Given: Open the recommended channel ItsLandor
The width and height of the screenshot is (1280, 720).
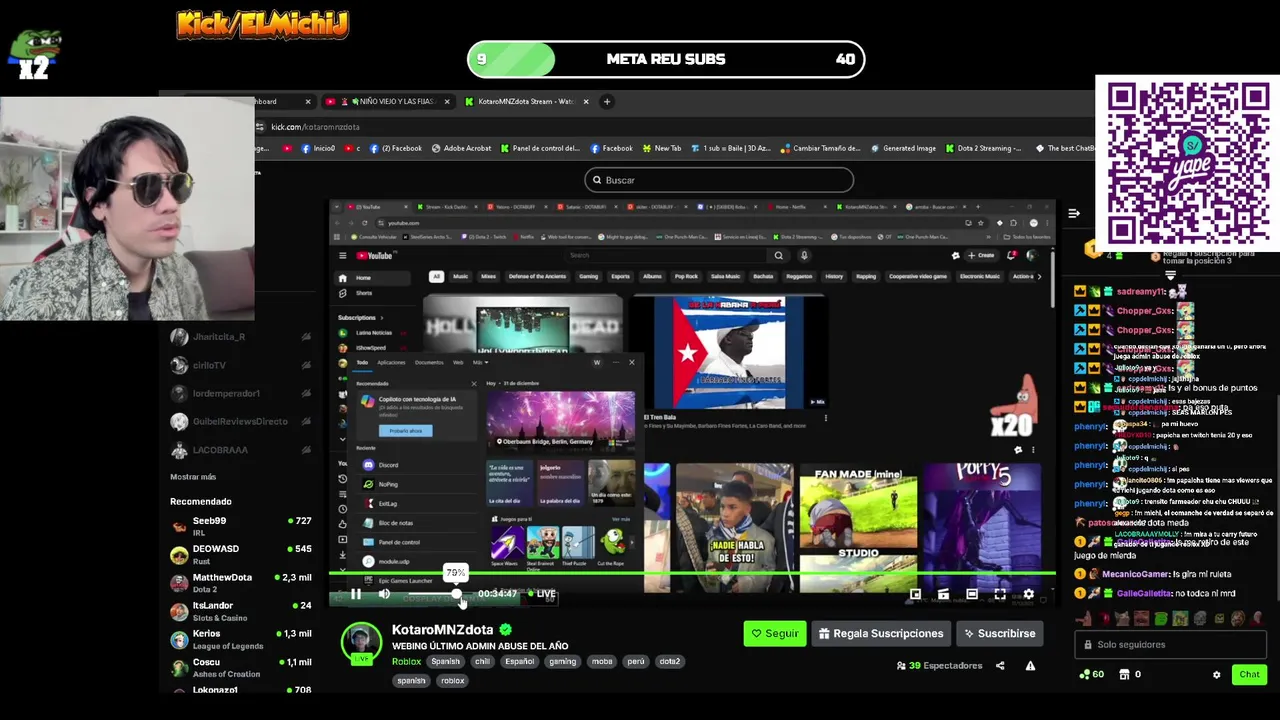Looking at the screenshot, I should pos(241,610).
